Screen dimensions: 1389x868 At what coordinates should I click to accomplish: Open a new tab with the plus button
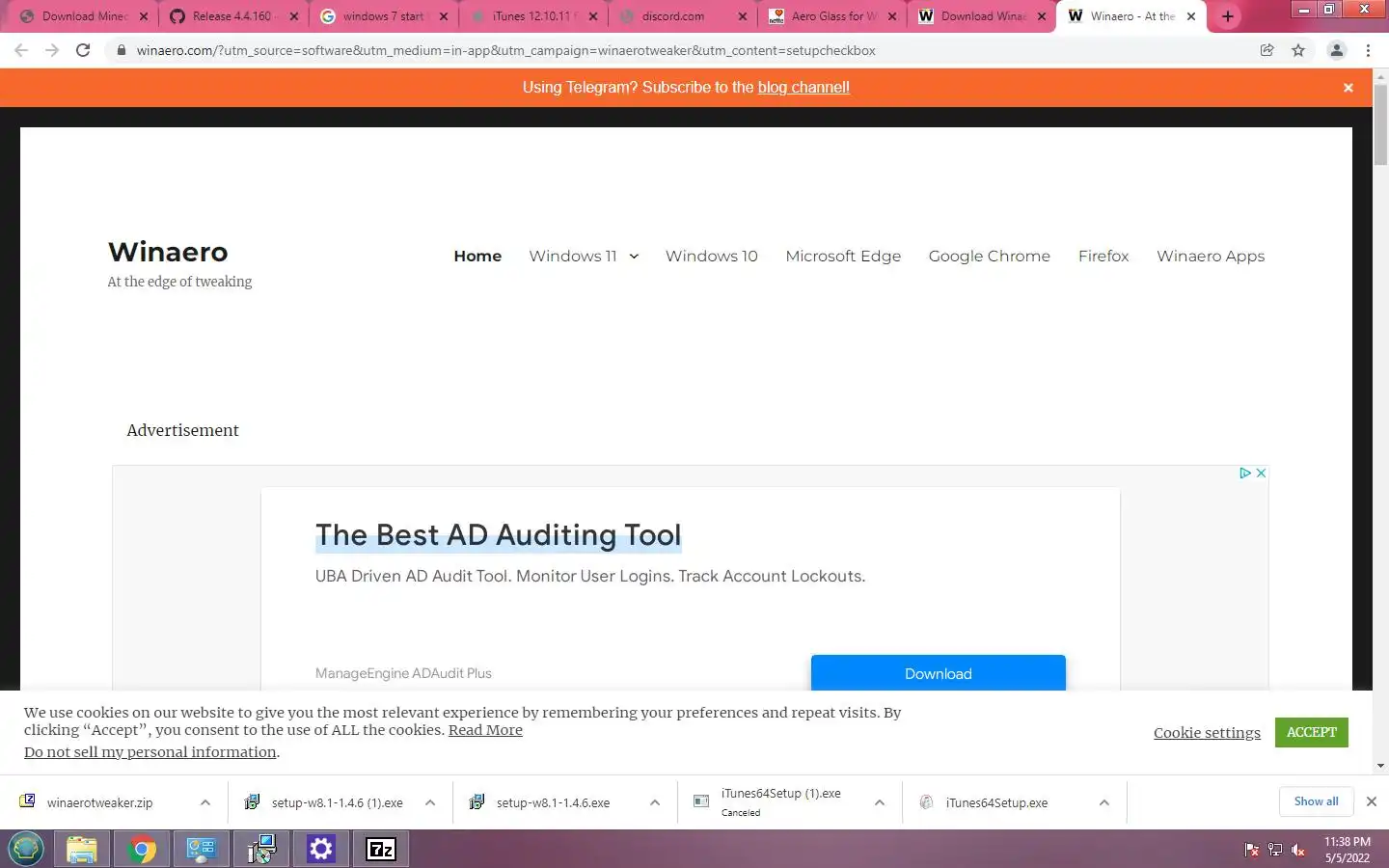[x=1228, y=16]
